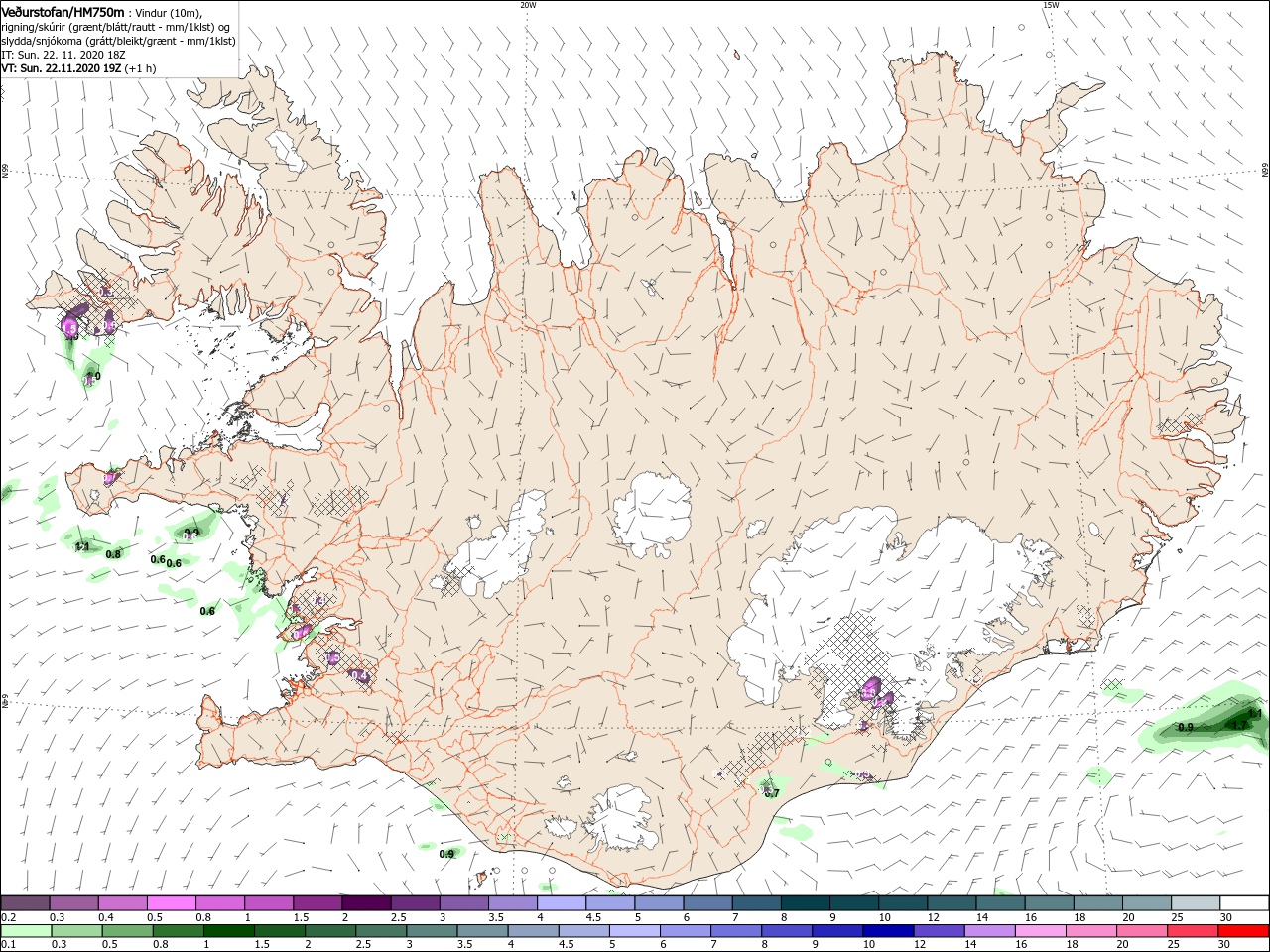Click the white final swatch in top legend row
The image size is (1270, 952).
tap(1244, 903)
